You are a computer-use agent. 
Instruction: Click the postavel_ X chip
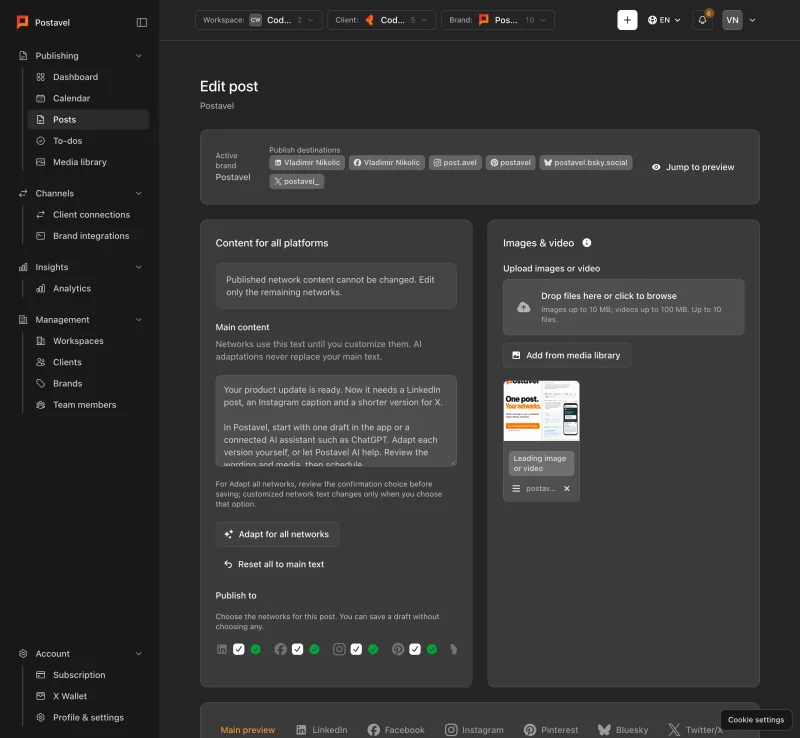[296, 181]
